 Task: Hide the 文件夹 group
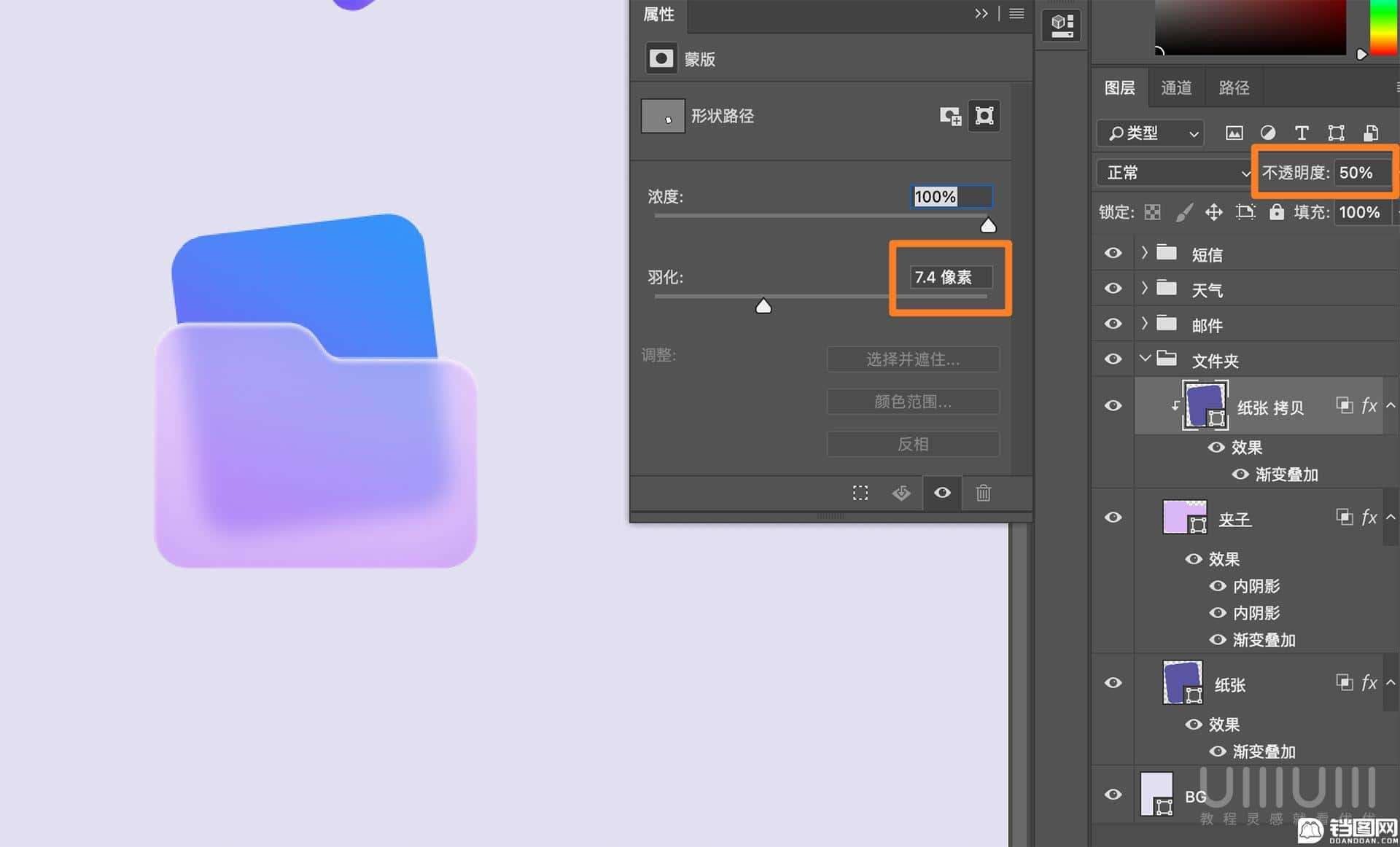(1113, 359)
